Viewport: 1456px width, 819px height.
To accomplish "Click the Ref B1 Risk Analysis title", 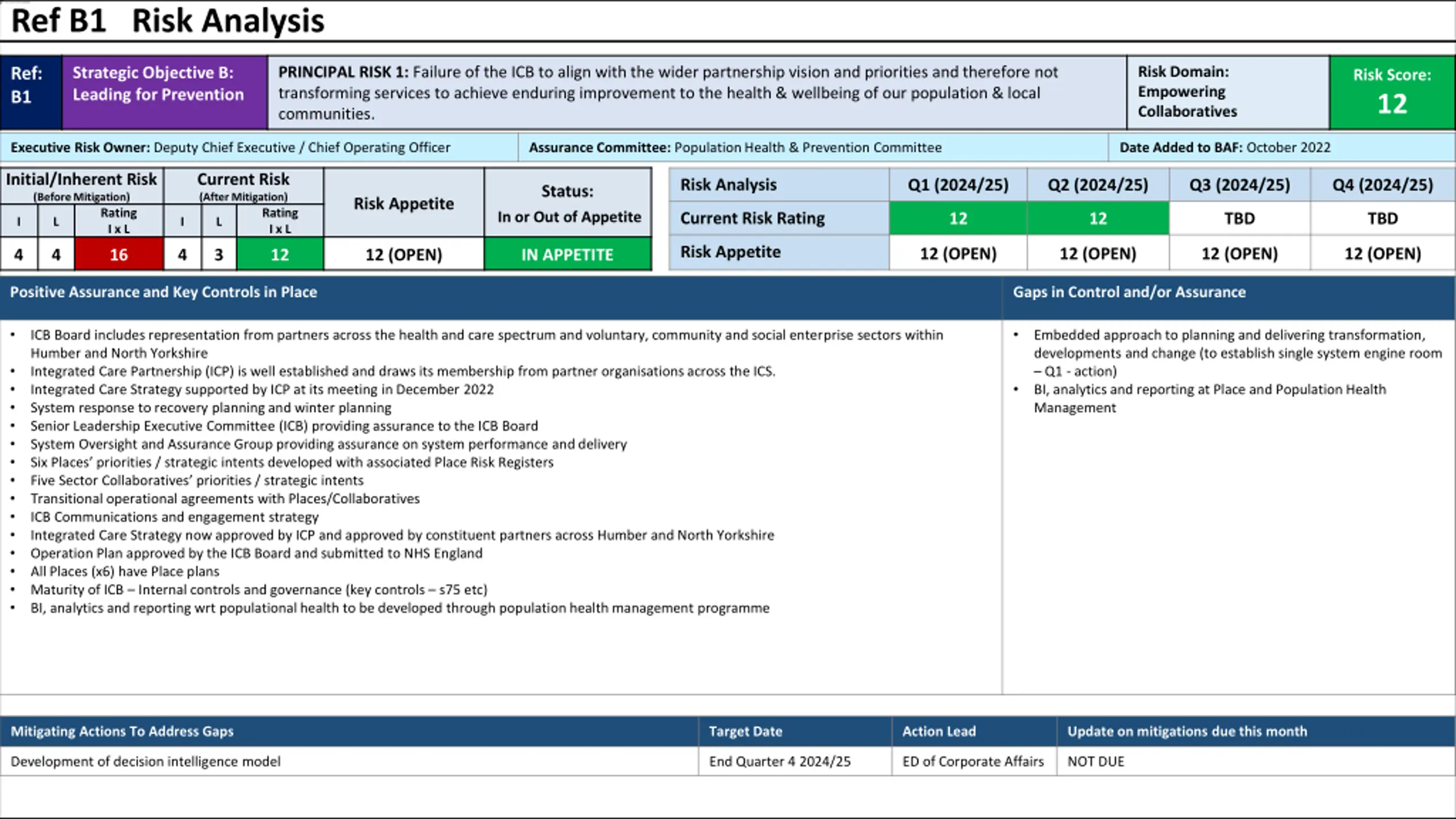I will (x=168, y=20).
